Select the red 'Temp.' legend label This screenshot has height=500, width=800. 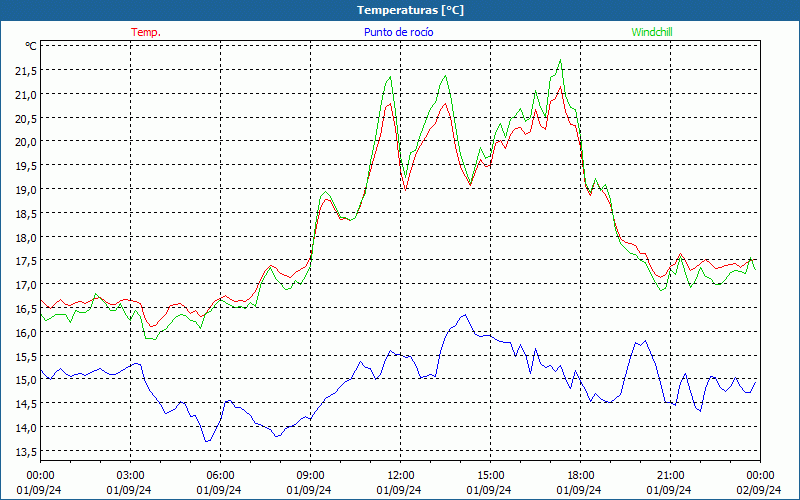pyautogui.click(x=146, y=32)
